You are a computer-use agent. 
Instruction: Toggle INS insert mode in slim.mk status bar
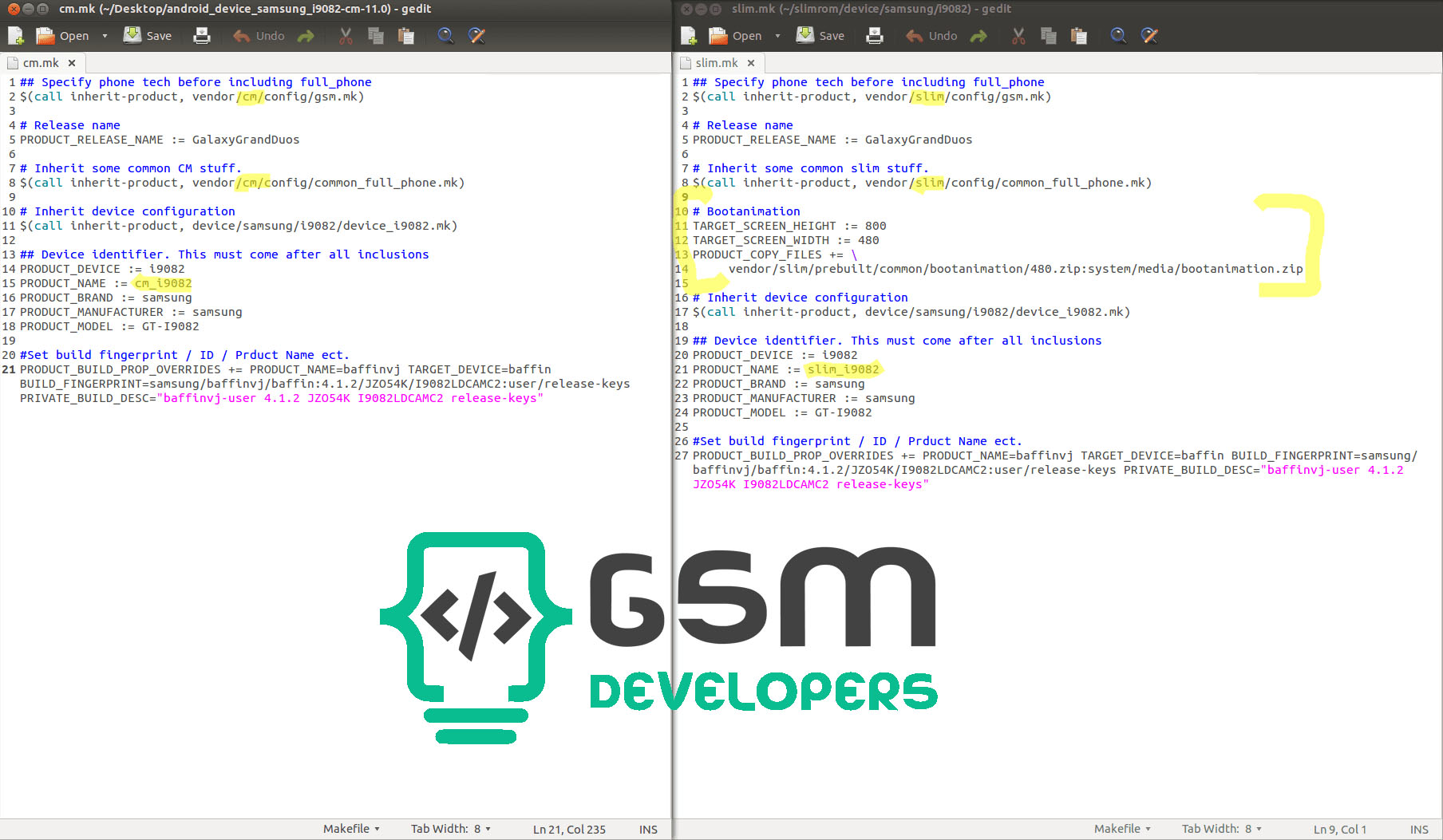[1419, 830]
